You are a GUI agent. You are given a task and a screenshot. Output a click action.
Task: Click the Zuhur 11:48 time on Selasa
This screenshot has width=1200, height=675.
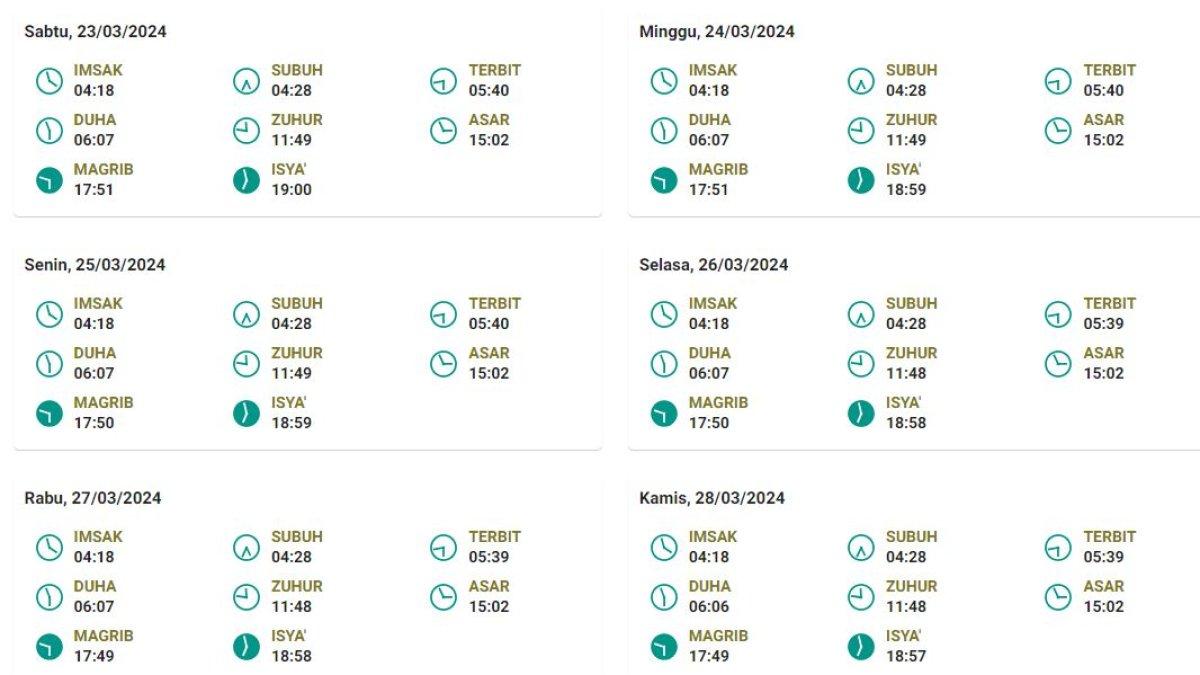(906, 373)
